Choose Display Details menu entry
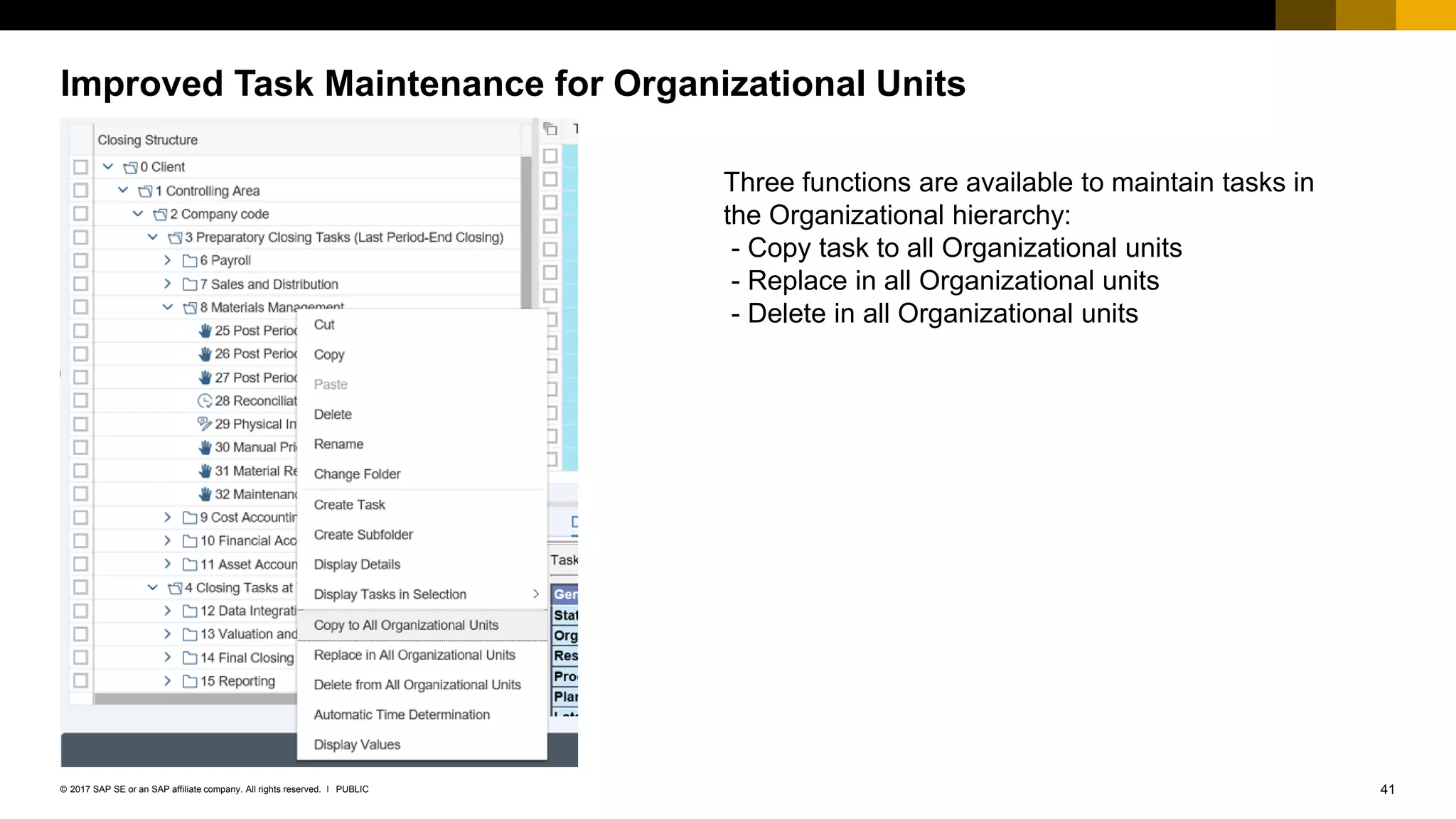 click(357, 564)
